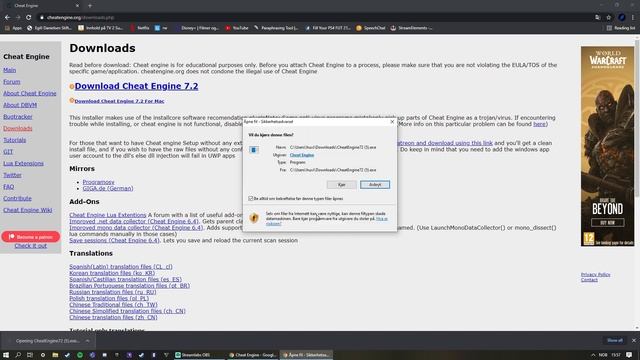This screenshot has height=360, width=640.
Task: Open the Twitter sidebar link
Action: click(x=12, y=175)
